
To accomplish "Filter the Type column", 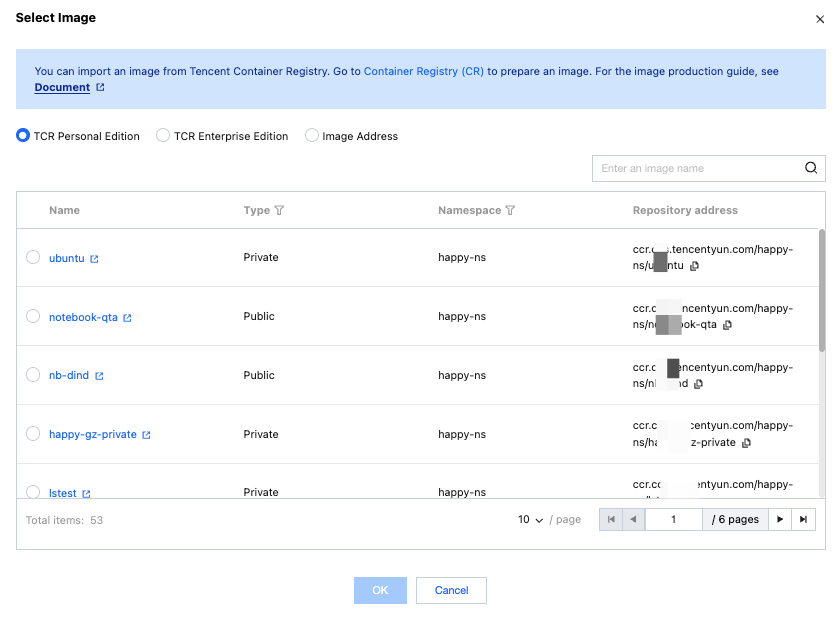I will [x=279, y=211].
